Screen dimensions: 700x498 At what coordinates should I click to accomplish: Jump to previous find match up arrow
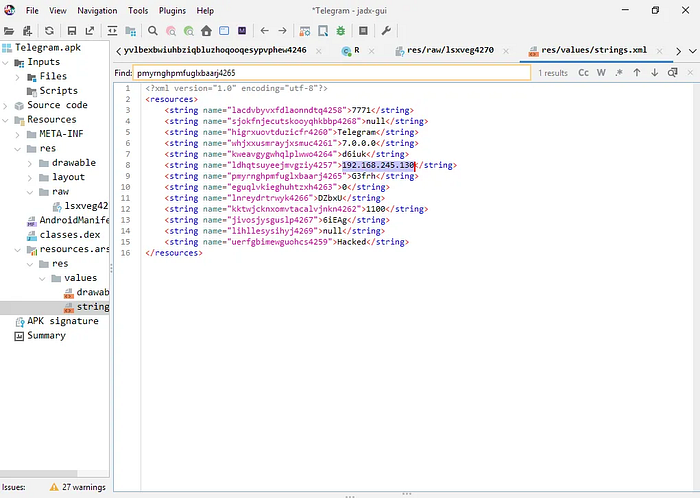(x=637, y=73)
